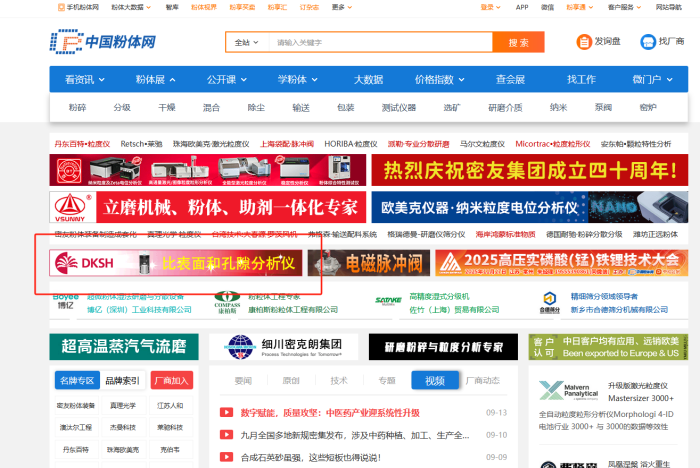700x468 pixels.
Task: Select the 品牌索引 tab
Action: point(121,380)
